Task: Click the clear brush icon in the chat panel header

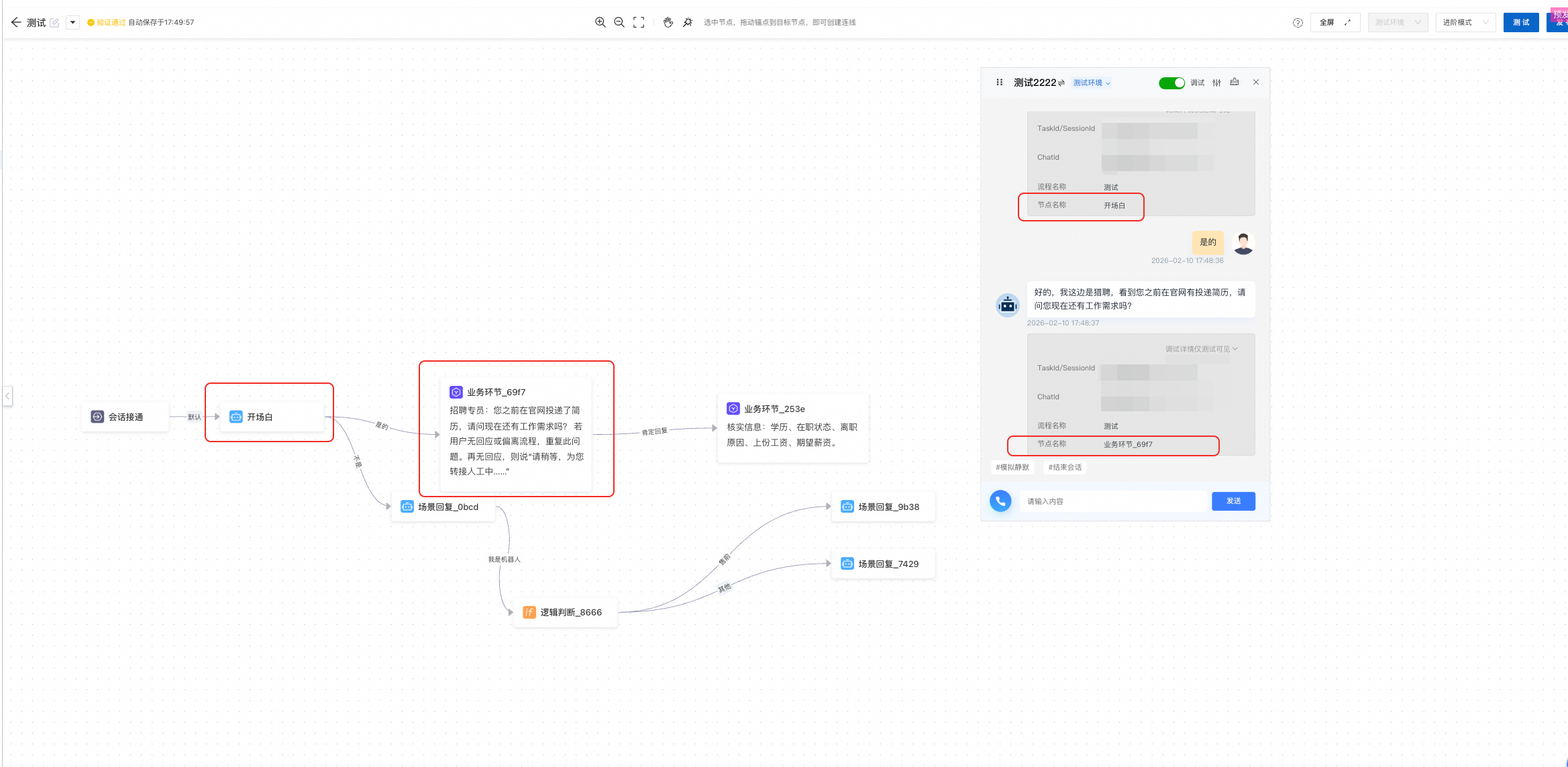Action: coord(1235,82)
